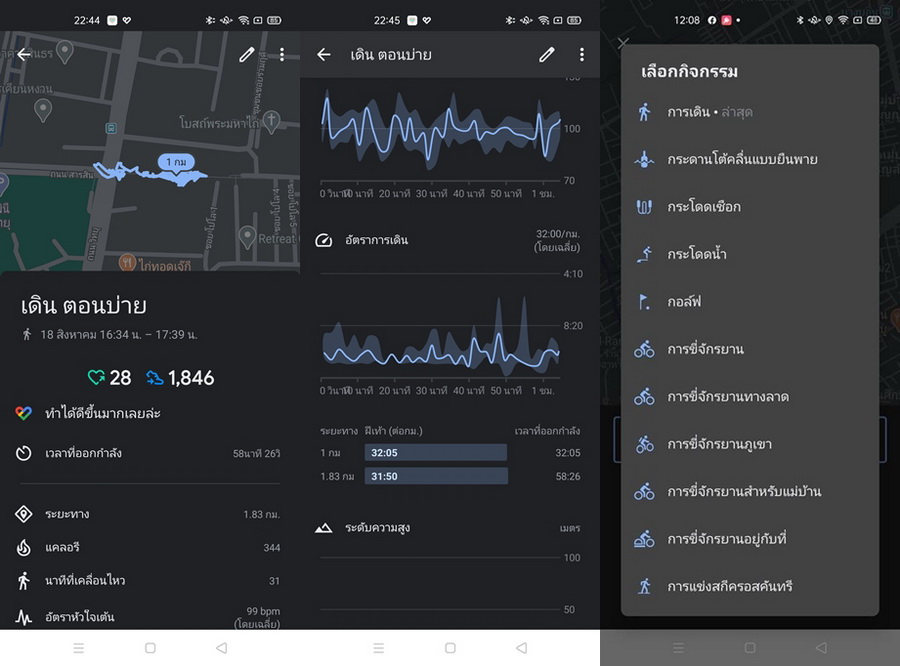
Task: Close the เลือกกิจกรรม activity picker with the X
Action: [623, 43]
